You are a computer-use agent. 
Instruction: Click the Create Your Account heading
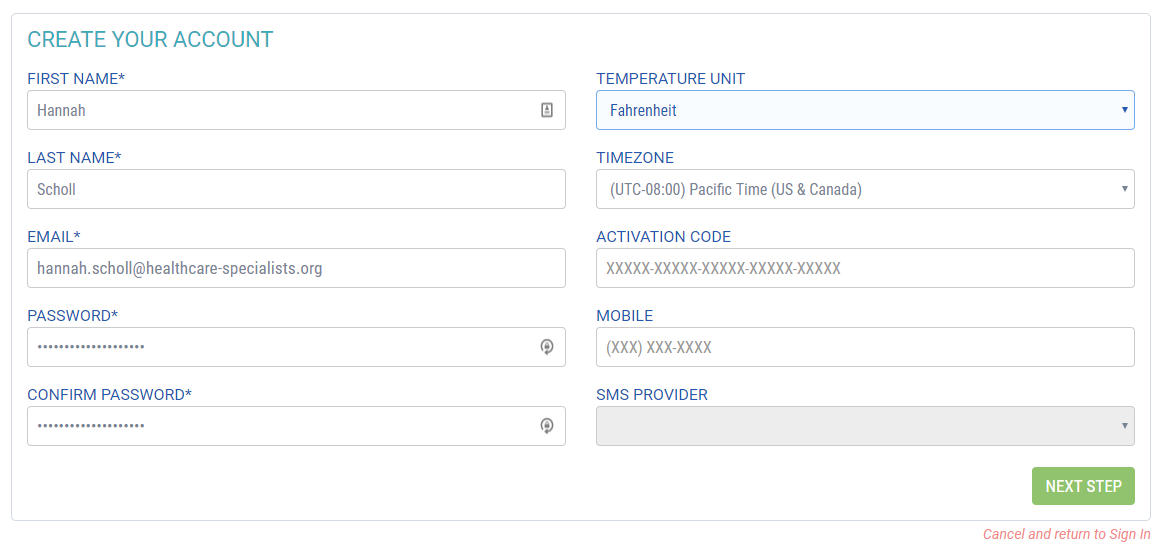150,40
